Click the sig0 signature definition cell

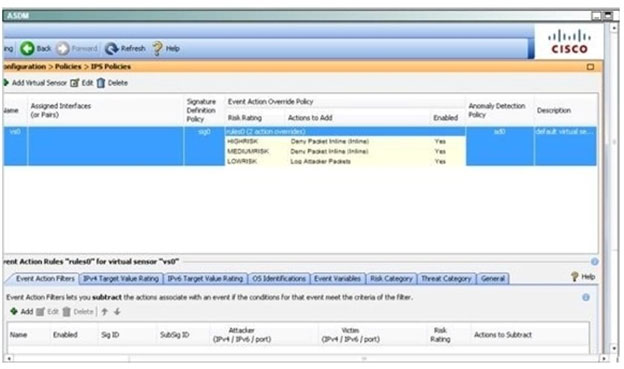pos(204,146)
